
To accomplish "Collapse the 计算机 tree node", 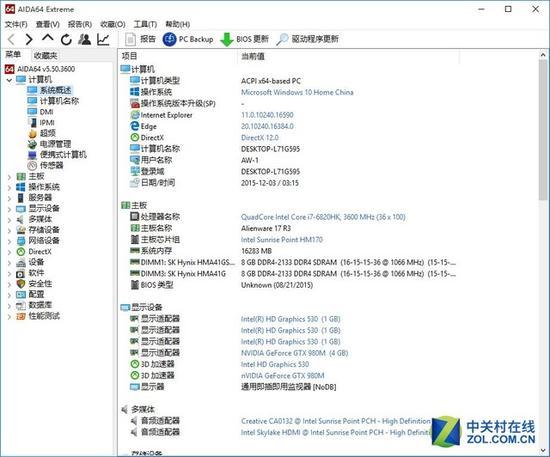I will click(9, 80).
